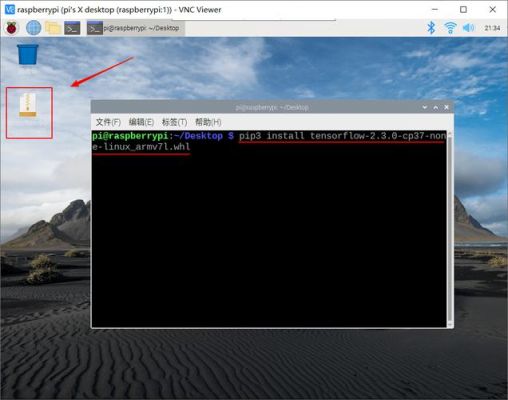Select the Wastebasket icon on desktop
The image size is (508, 400).
coord(28,54)
